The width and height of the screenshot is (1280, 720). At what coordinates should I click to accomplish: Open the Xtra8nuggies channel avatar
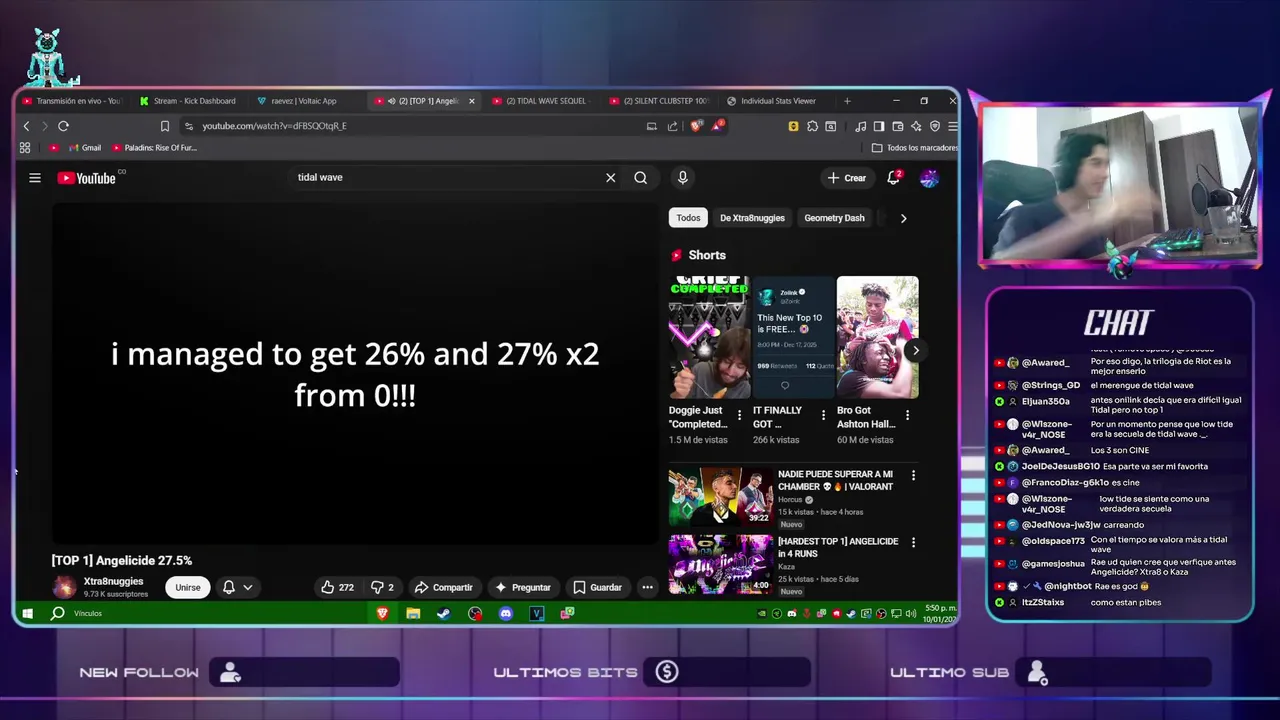click(64, 587)
